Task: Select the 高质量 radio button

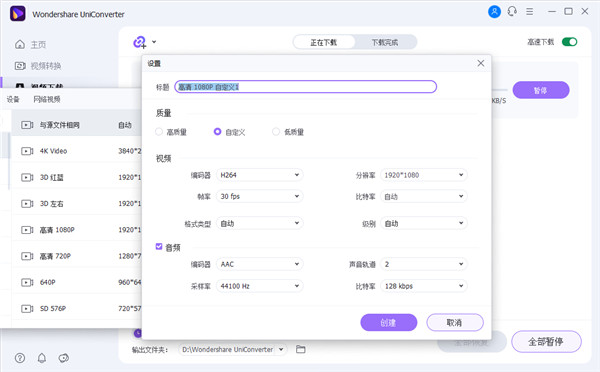Action: (159, 132)
